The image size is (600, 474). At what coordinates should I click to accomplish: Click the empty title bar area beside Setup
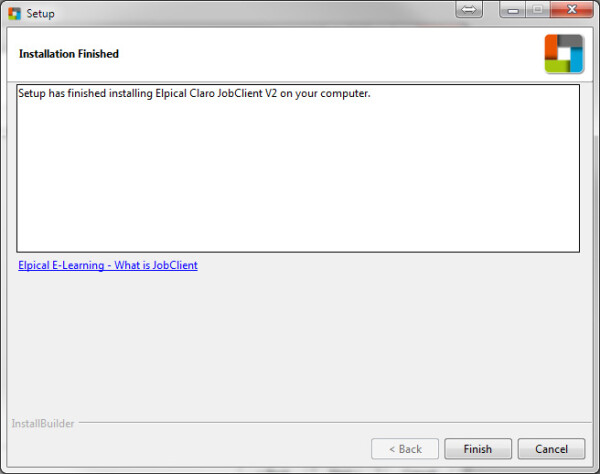[253, 13]
